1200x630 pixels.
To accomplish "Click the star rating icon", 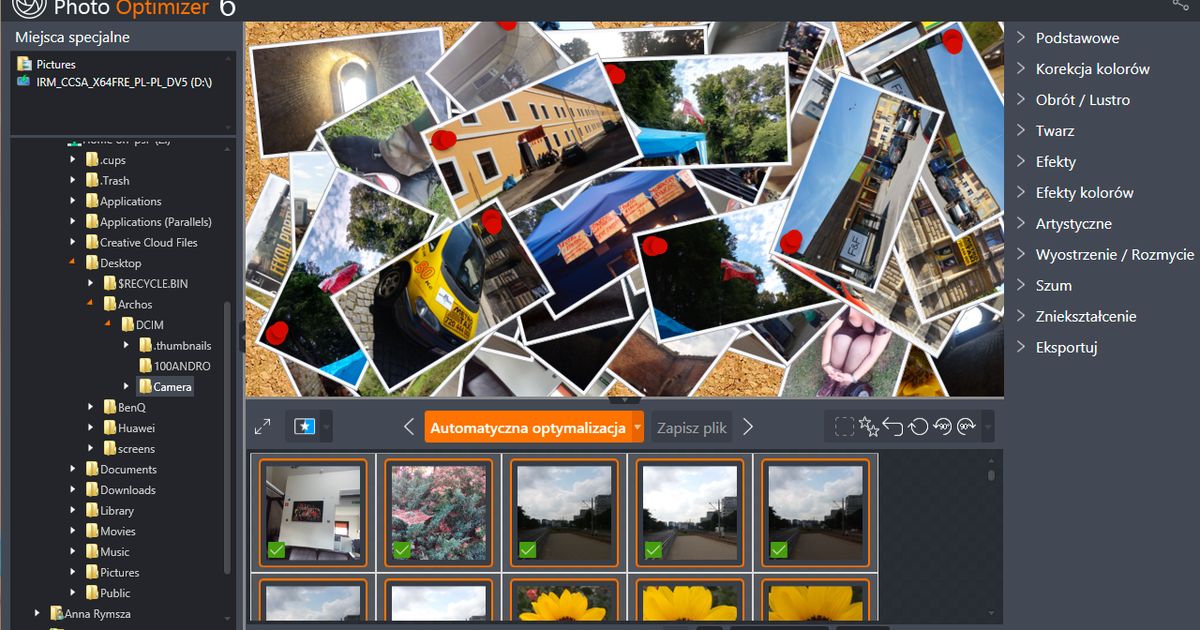I will click(869, 426).
